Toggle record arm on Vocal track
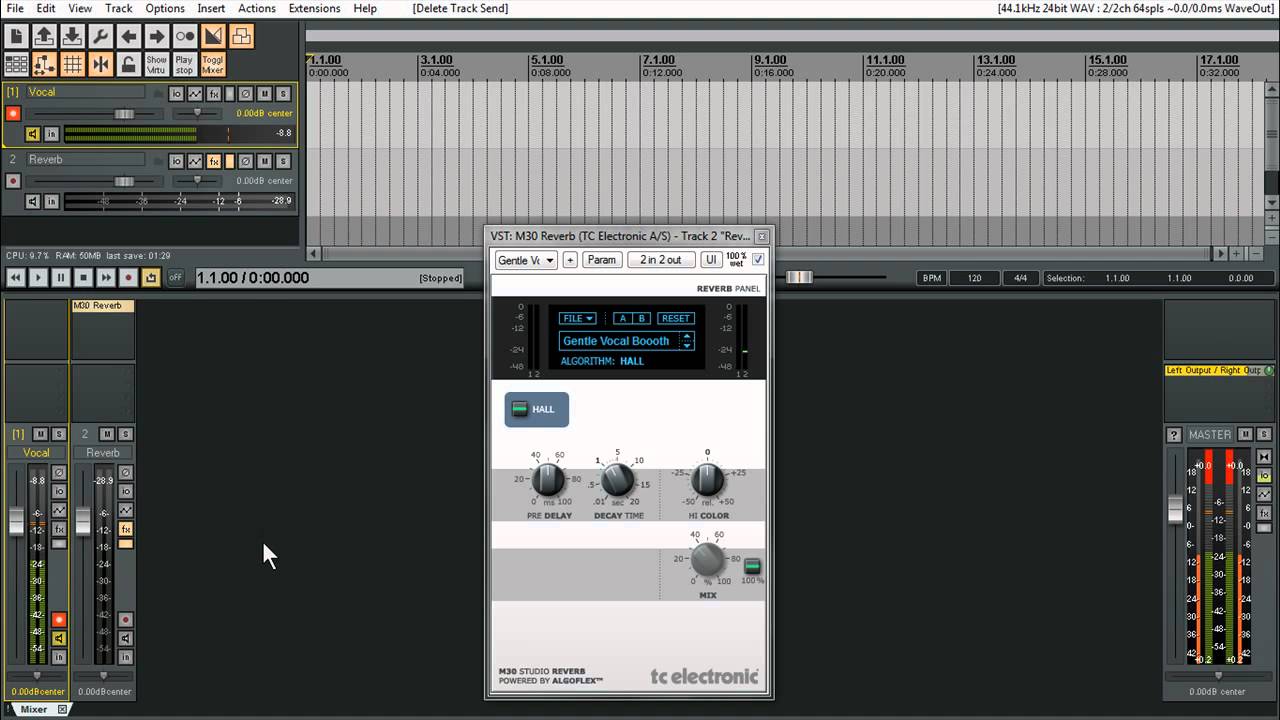The width and height of the screenshot is (1280, 720). 13,114
